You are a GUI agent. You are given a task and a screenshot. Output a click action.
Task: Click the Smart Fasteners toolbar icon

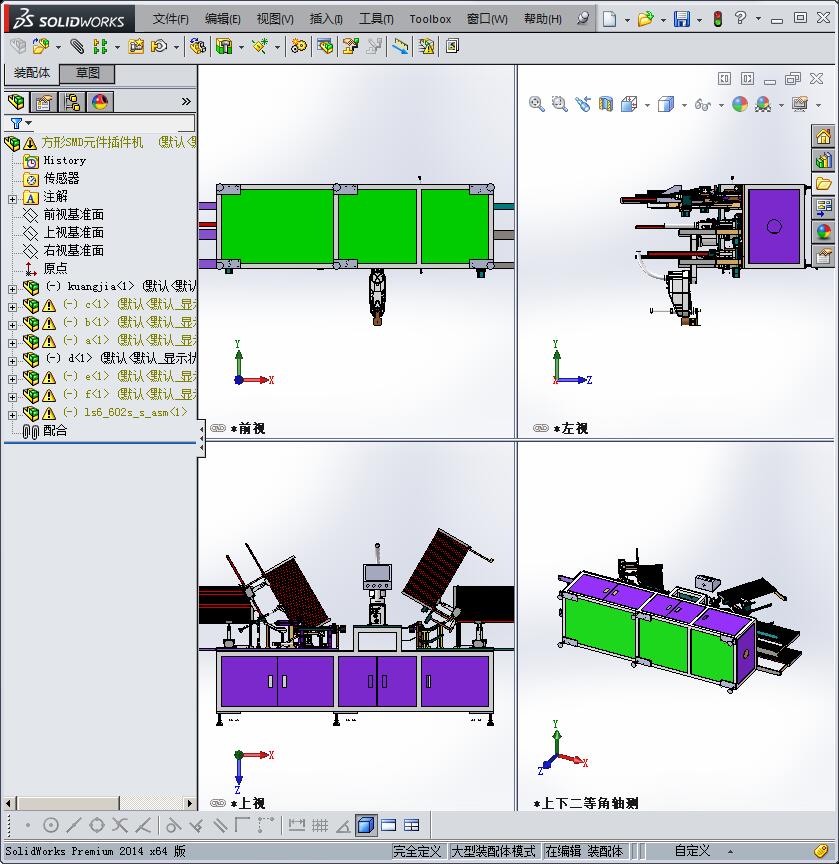click(136, 46)
